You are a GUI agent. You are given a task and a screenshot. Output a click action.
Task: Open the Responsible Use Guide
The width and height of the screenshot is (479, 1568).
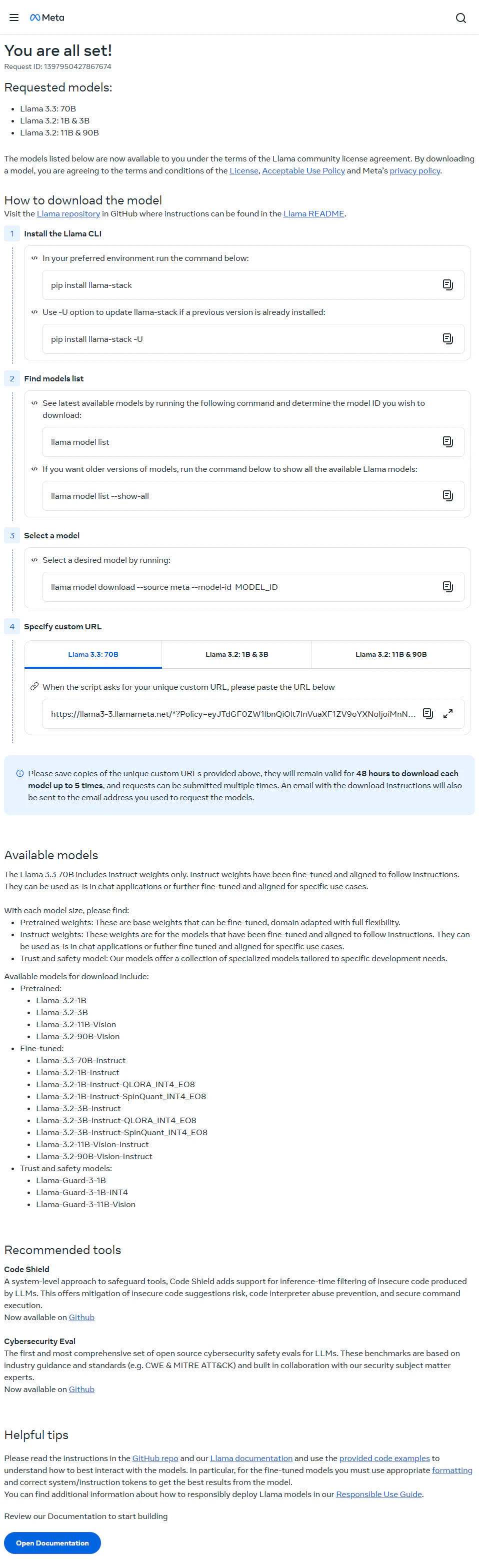[378, 1494]
